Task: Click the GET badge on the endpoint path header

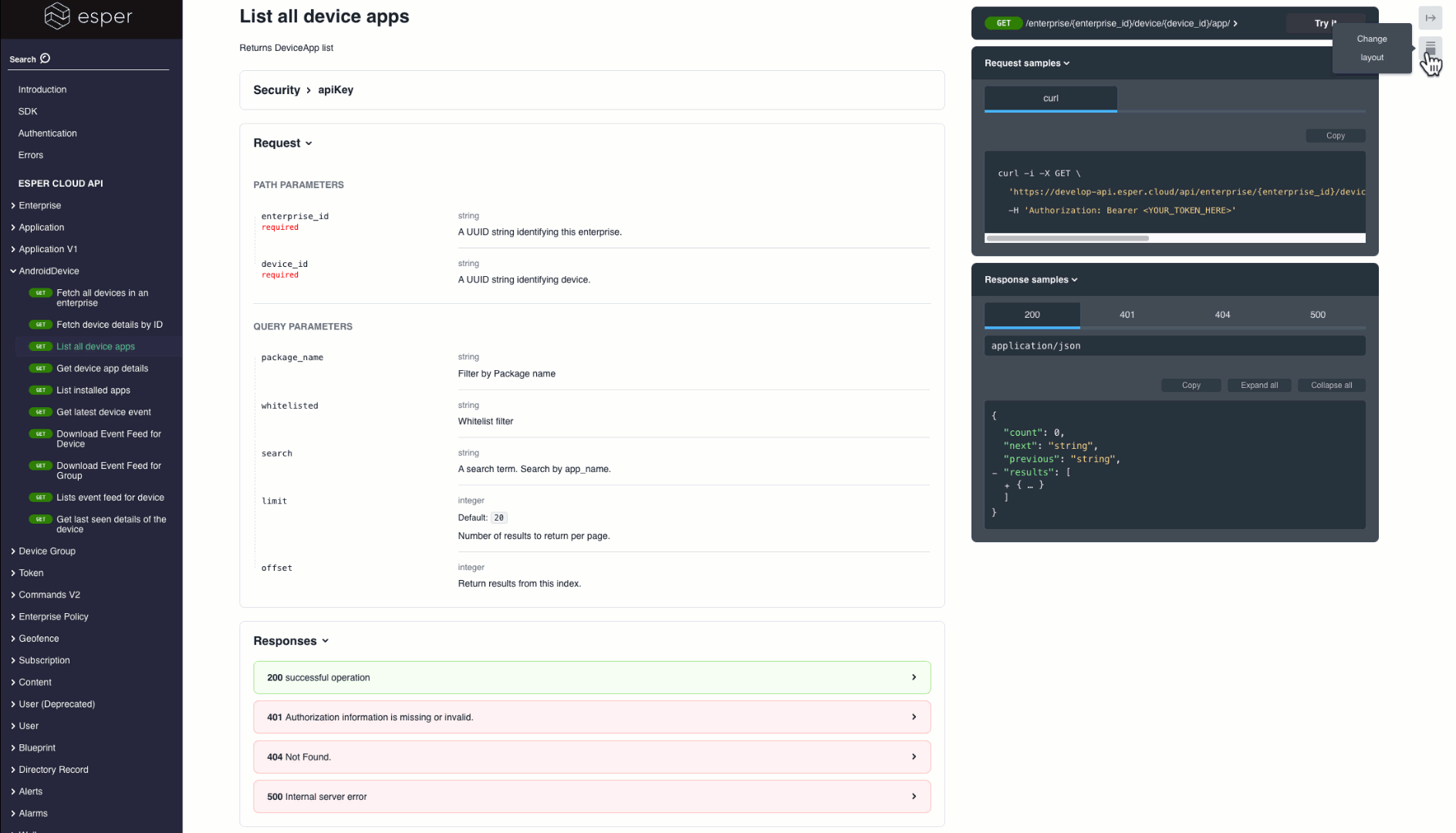Action: 1003,23
